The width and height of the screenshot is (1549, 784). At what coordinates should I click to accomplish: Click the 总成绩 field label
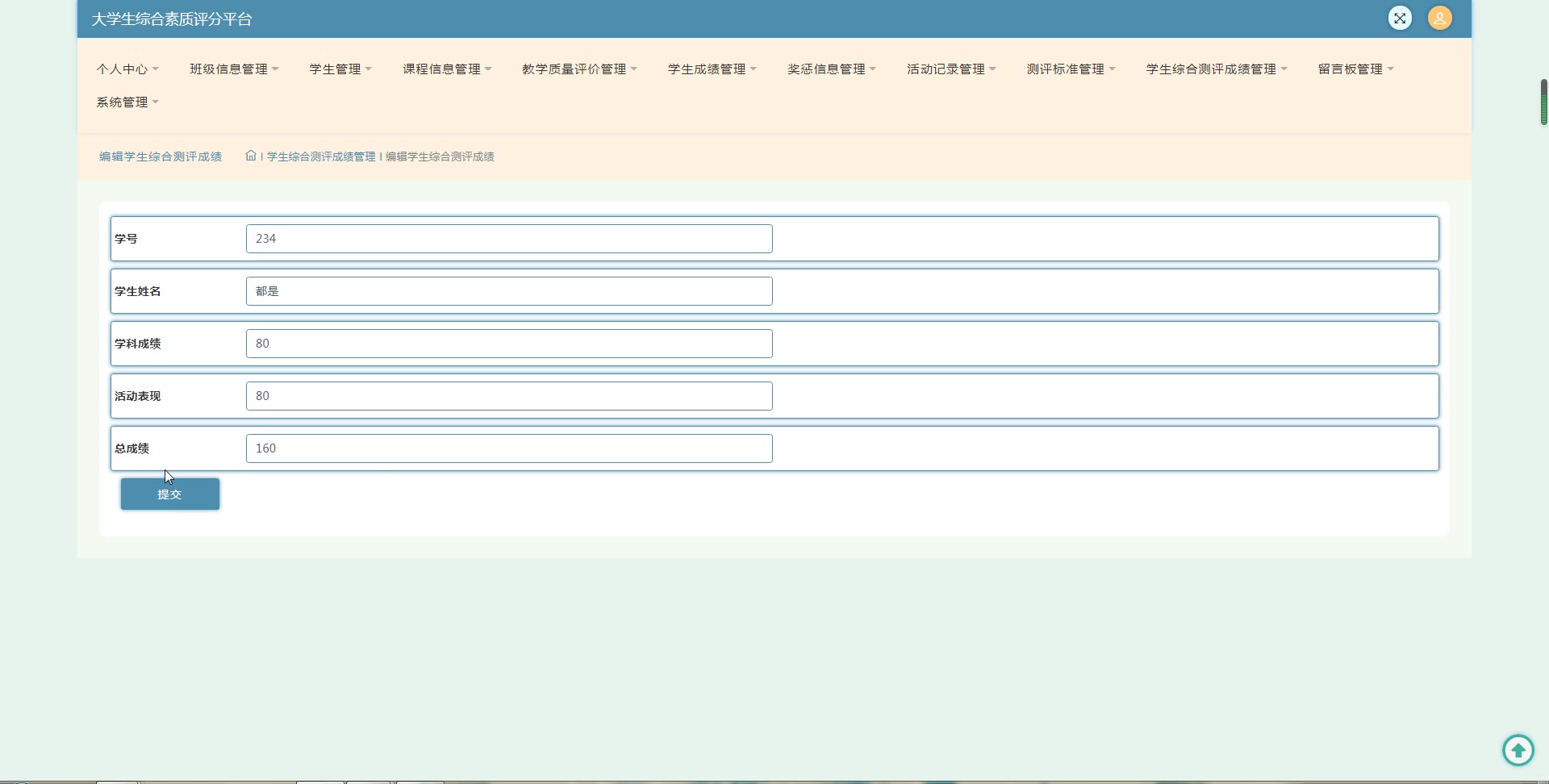pyautogui.click(x=132, y=448)
